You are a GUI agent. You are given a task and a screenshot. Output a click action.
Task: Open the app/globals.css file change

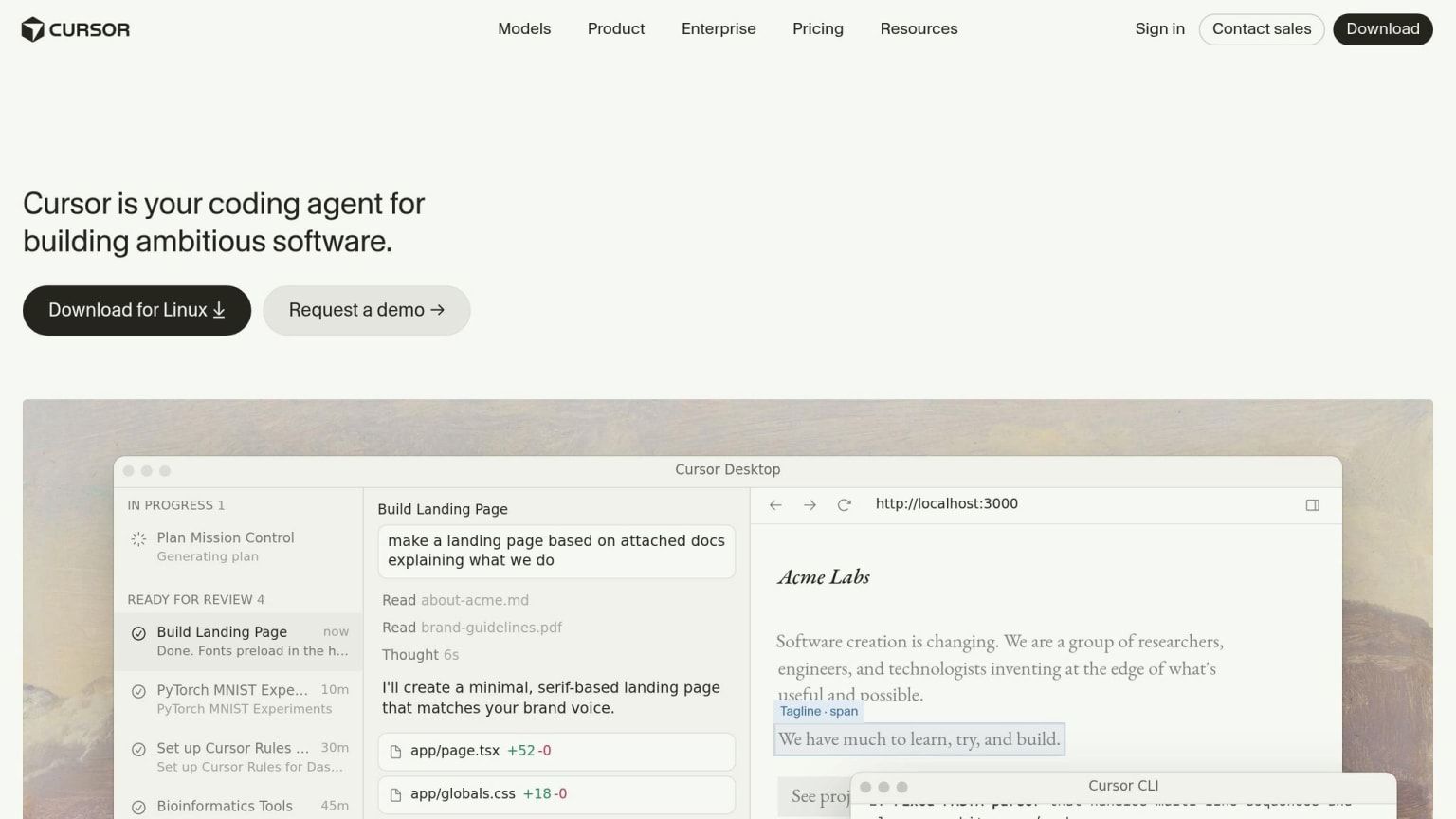click(x=556, y=794)
